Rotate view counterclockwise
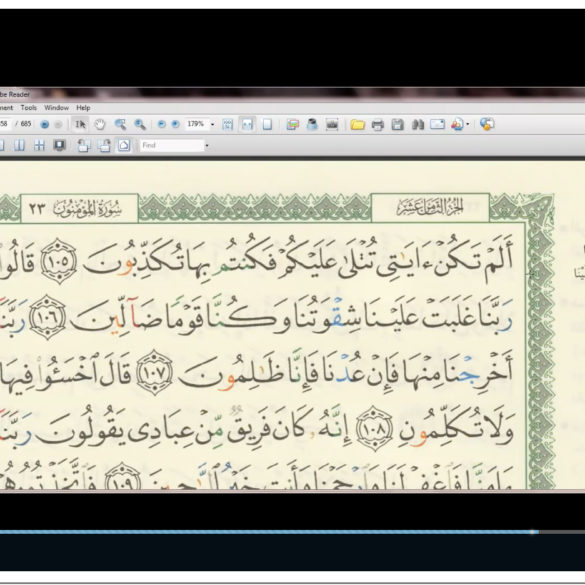585x585 pixels. click(84, 145)
